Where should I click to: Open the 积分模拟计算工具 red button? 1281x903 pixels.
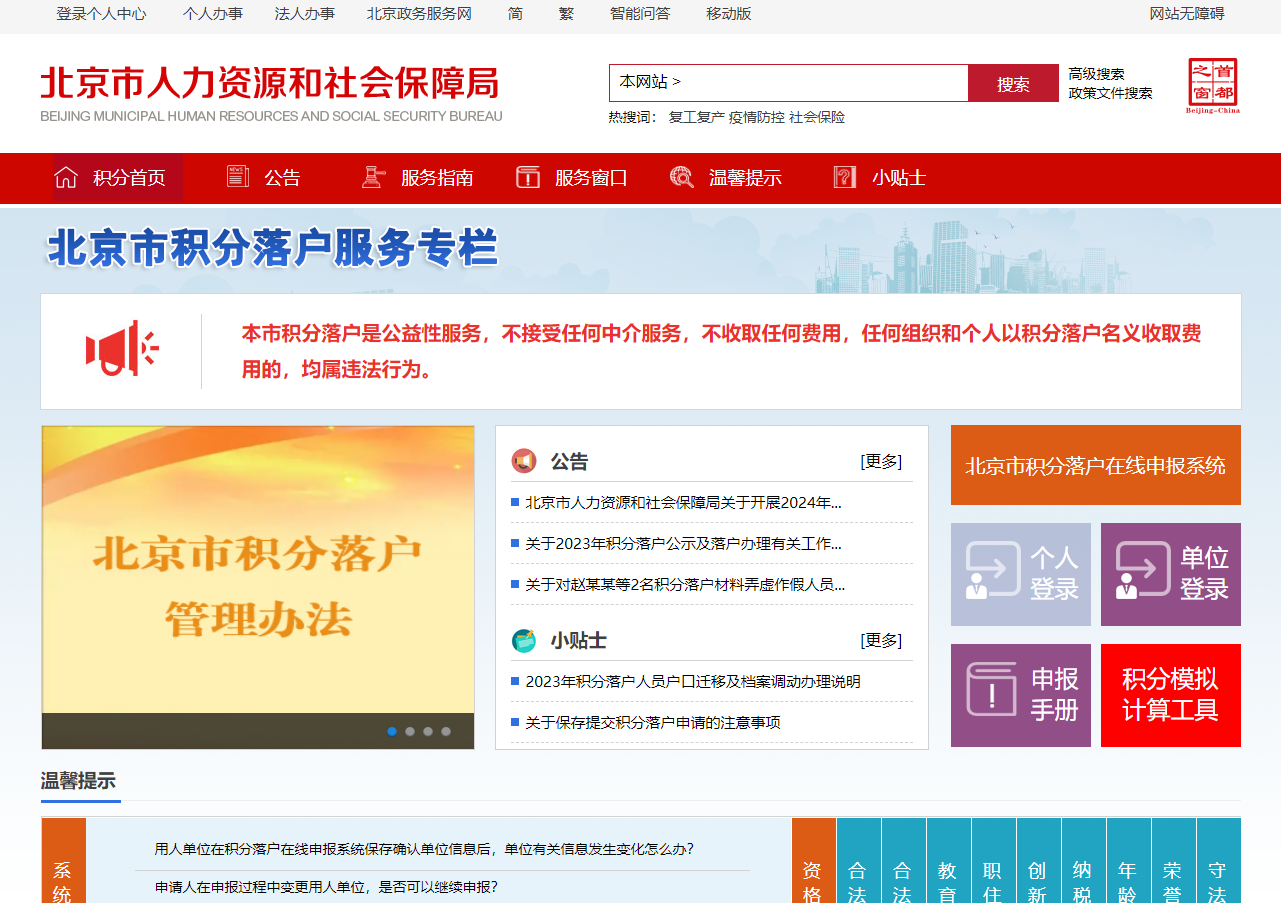[1171, 695]
